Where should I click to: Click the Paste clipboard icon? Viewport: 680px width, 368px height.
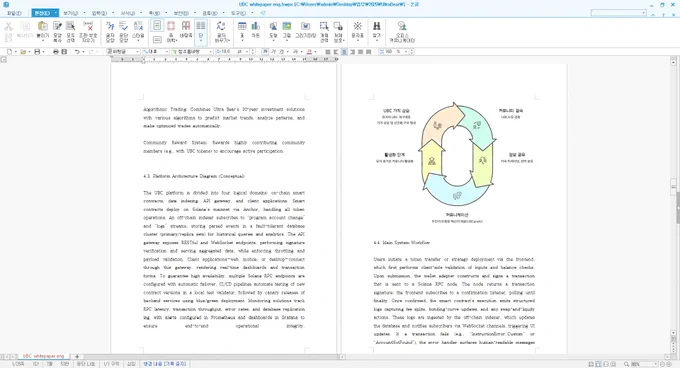point(42,31)
